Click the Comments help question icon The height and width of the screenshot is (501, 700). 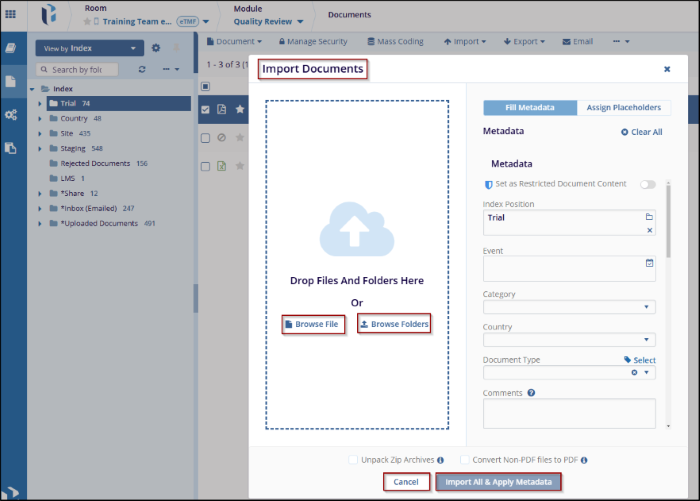(532, 393)
